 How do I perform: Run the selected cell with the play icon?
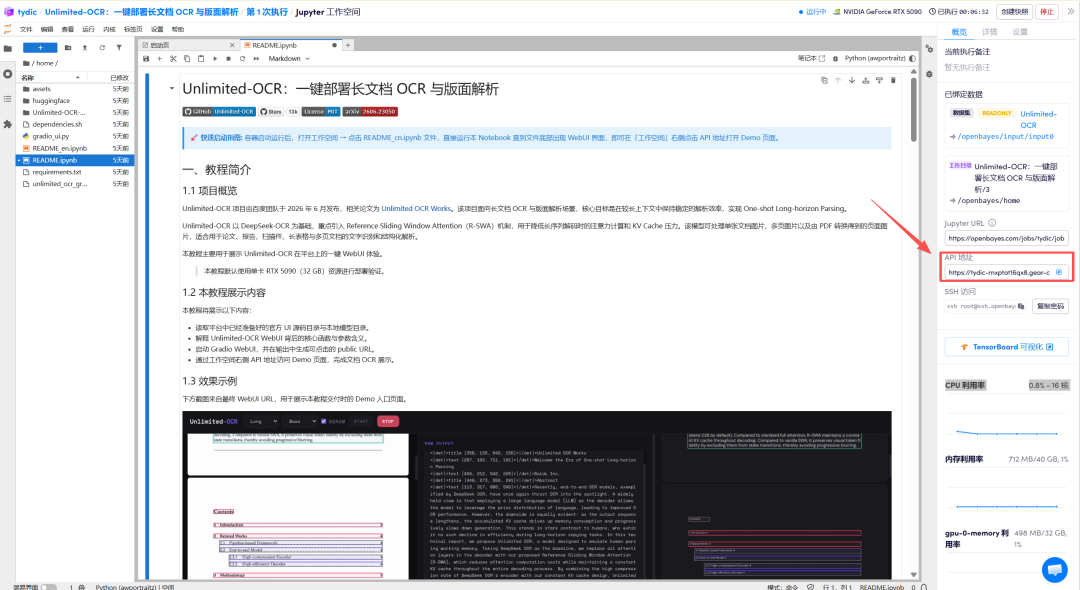pyautogui.click(x=215, y=59)
